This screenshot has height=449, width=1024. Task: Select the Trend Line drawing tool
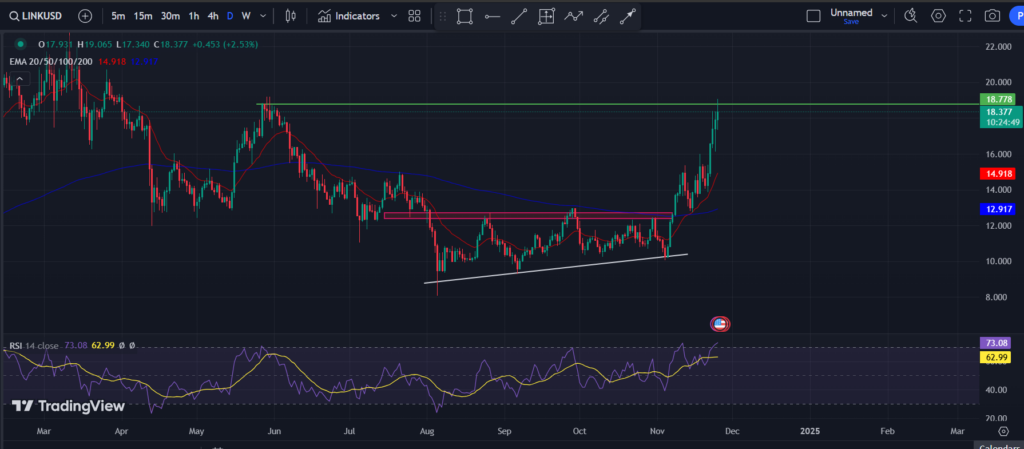(519, 16)
